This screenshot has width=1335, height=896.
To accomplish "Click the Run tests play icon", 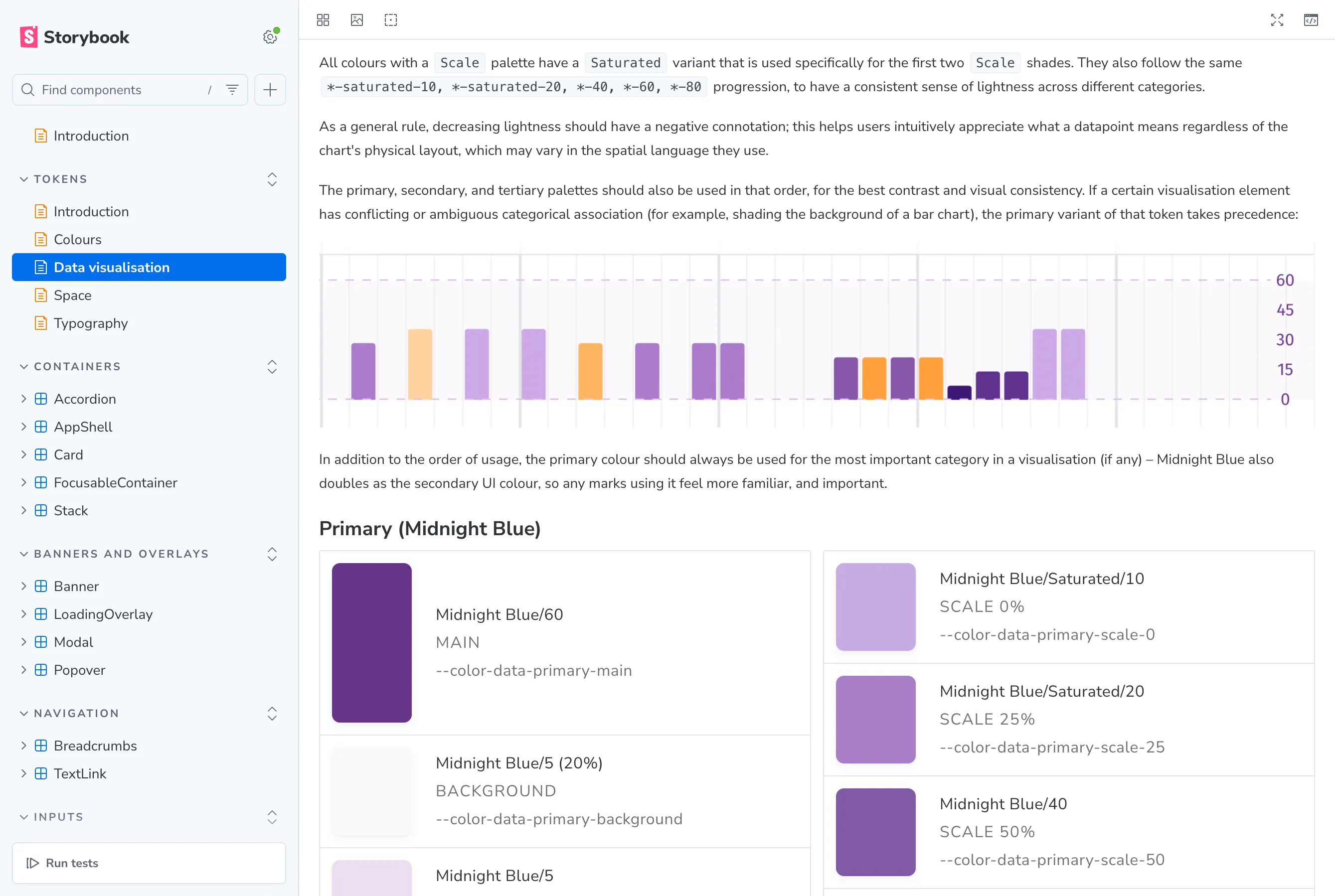I will click(32, 863).
